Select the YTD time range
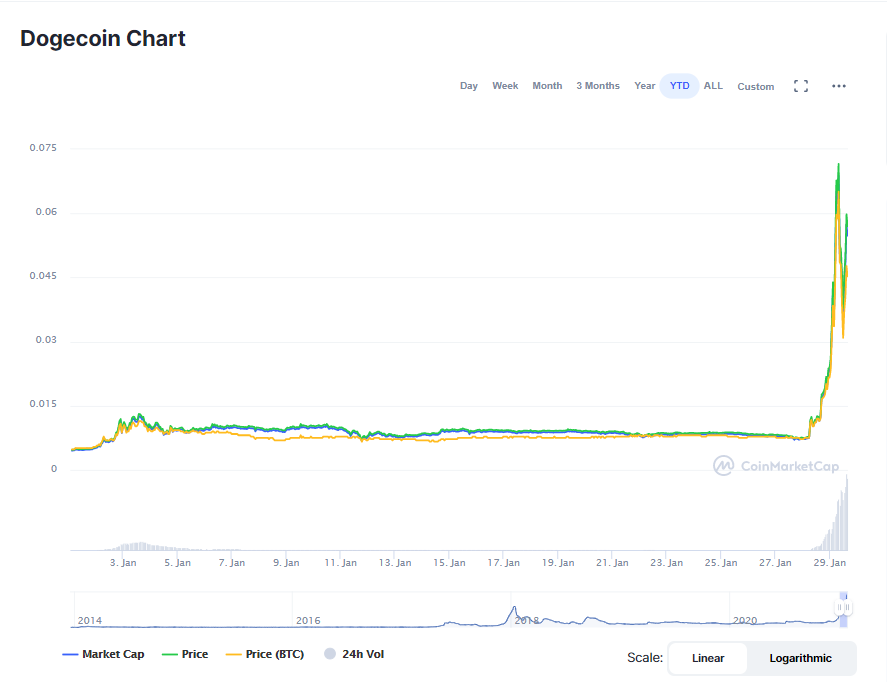This screenshot has width=887, height=682. coord(679,86)
